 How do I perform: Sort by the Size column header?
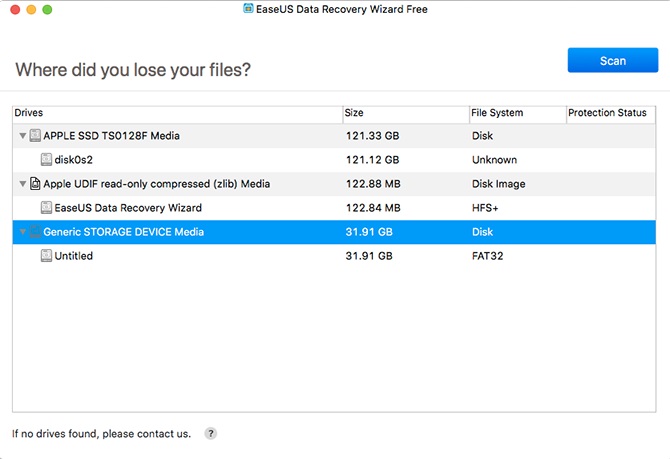click(404, 113)
